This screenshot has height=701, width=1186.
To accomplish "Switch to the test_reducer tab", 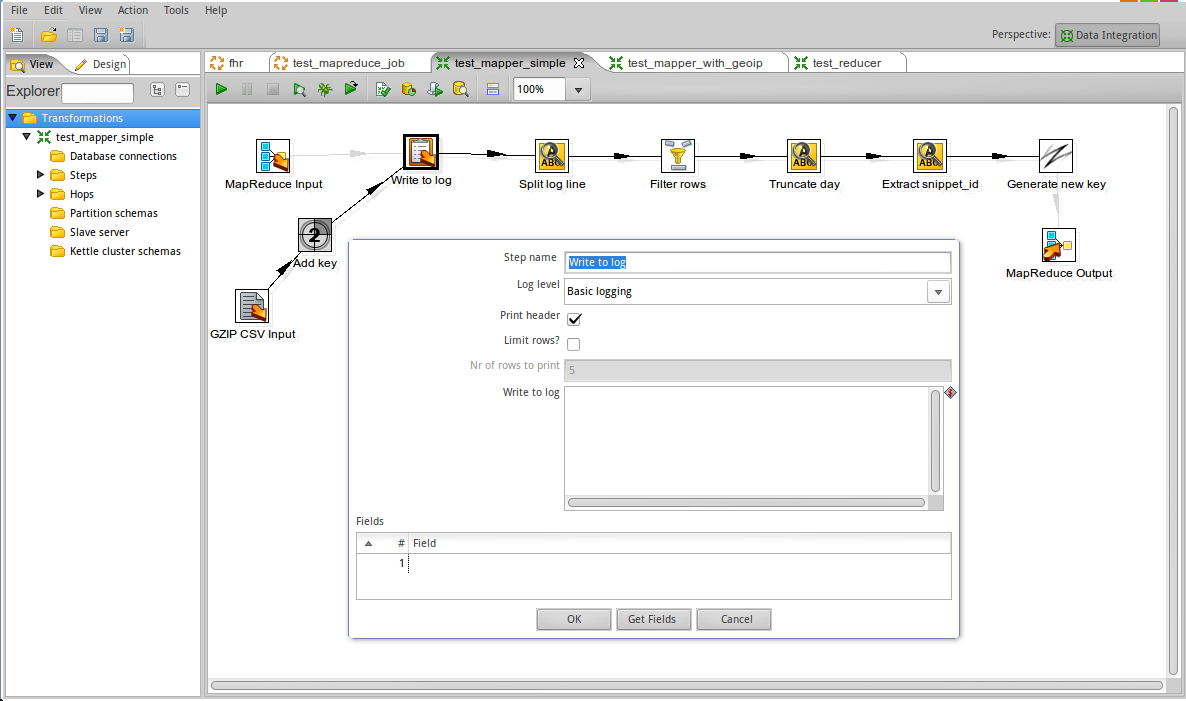I will tap(846, 63).
